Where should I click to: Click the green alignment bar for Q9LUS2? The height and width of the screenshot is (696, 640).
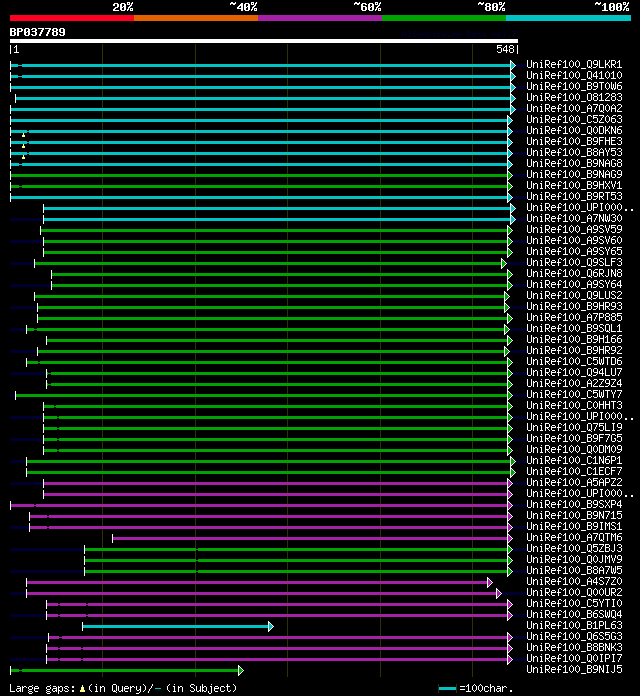tap(270, 297)
